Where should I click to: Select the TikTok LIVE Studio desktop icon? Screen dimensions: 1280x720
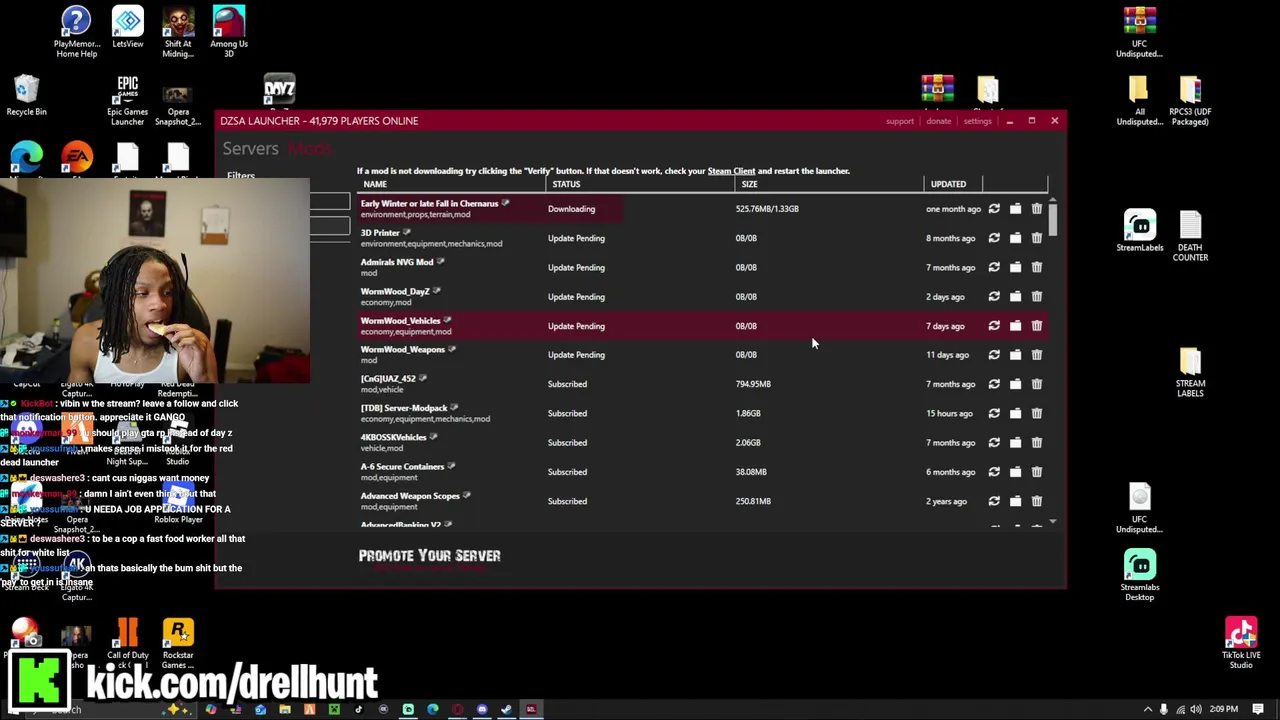click(x=1241, y=643)
